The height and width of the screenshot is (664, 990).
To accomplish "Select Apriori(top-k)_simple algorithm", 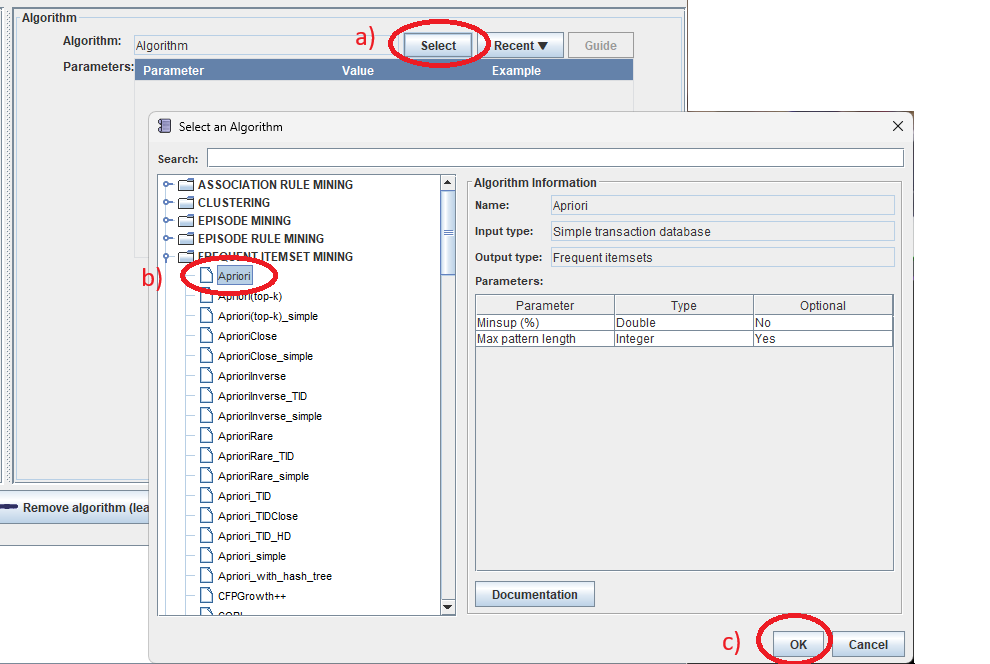I will coord(268,316).
